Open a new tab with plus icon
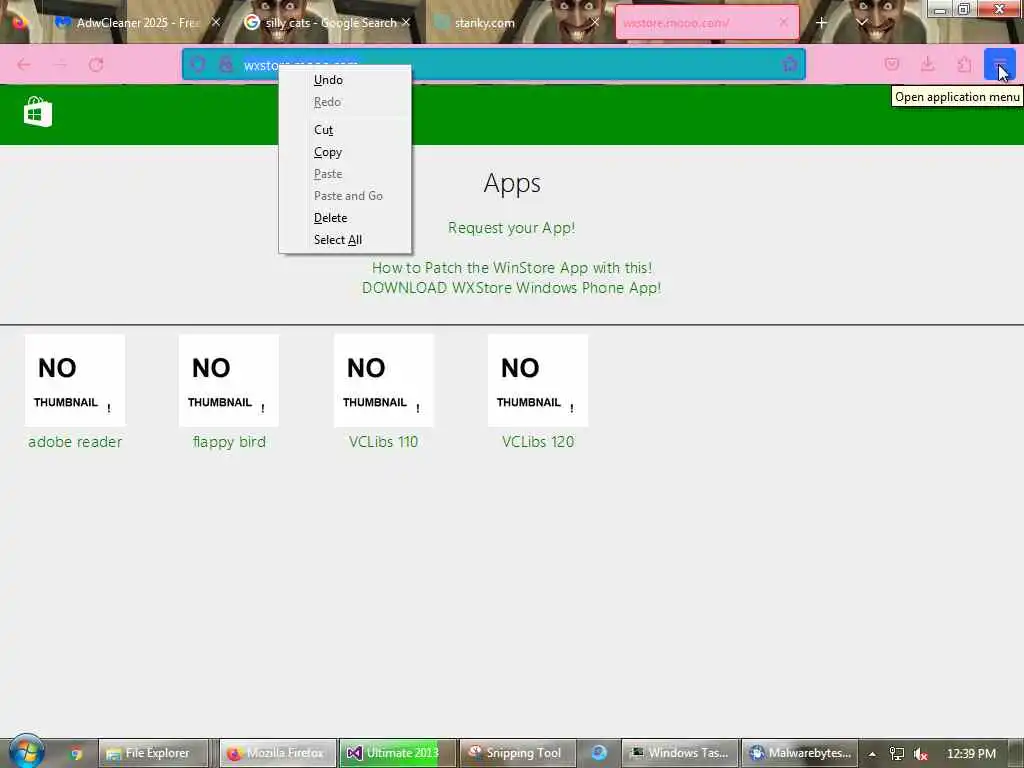 pos(822,23)
